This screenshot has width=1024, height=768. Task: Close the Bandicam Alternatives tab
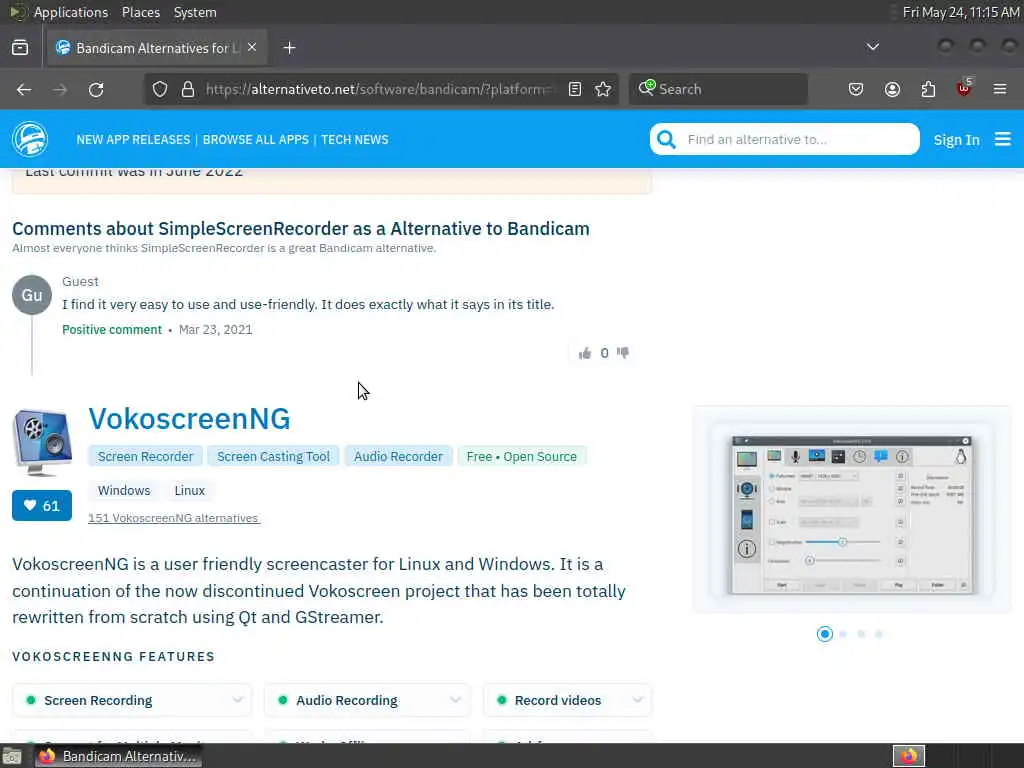[x=252, y=48]
